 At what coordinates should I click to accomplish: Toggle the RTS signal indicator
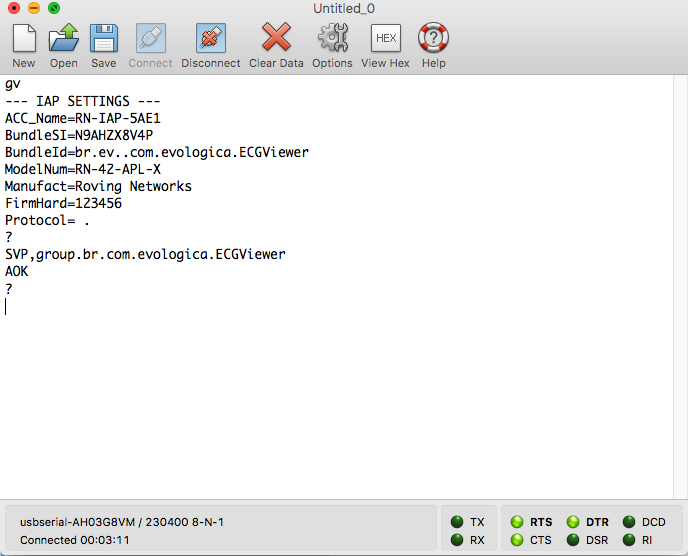pyautogui.click(x=517, y=522)
